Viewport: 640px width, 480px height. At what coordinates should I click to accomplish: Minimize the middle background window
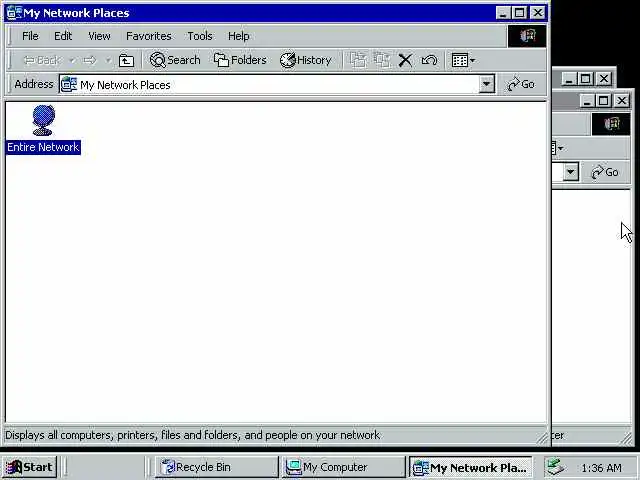587,100
